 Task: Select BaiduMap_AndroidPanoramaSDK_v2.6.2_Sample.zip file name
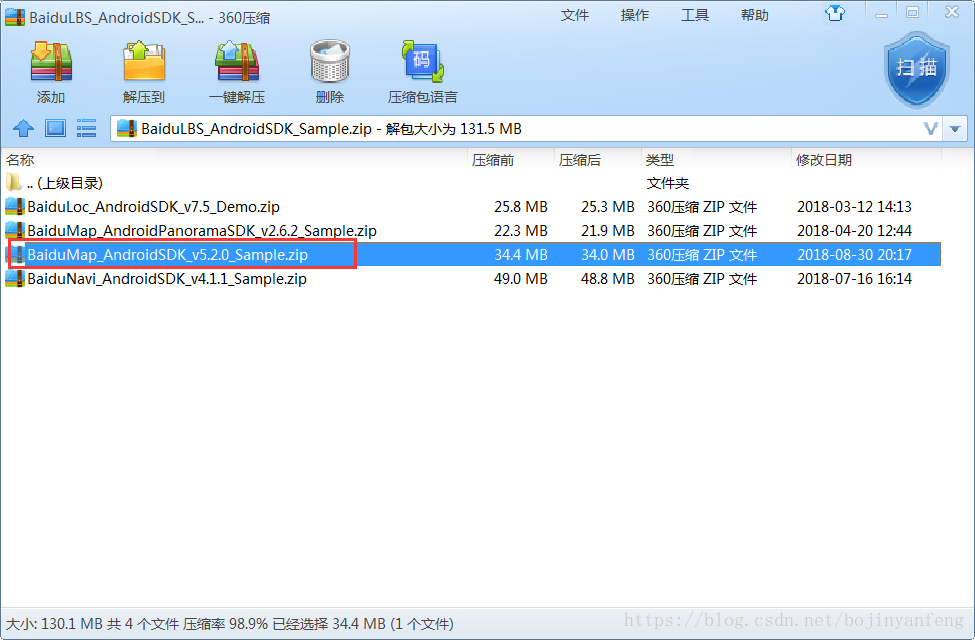202,231
